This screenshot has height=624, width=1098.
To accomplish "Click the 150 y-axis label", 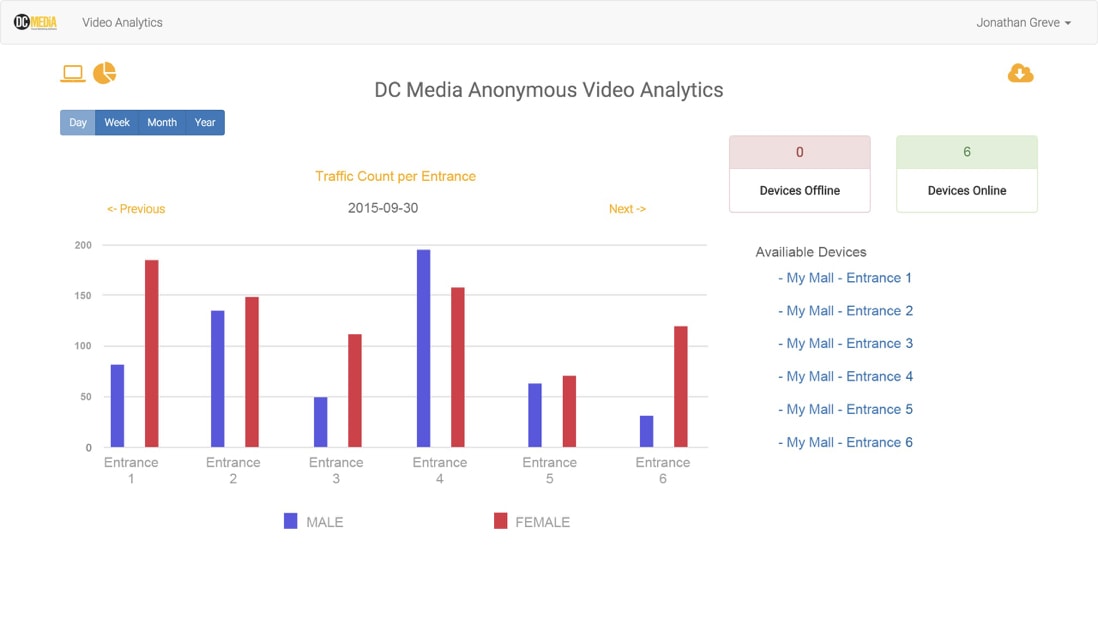I will [83, 296].
